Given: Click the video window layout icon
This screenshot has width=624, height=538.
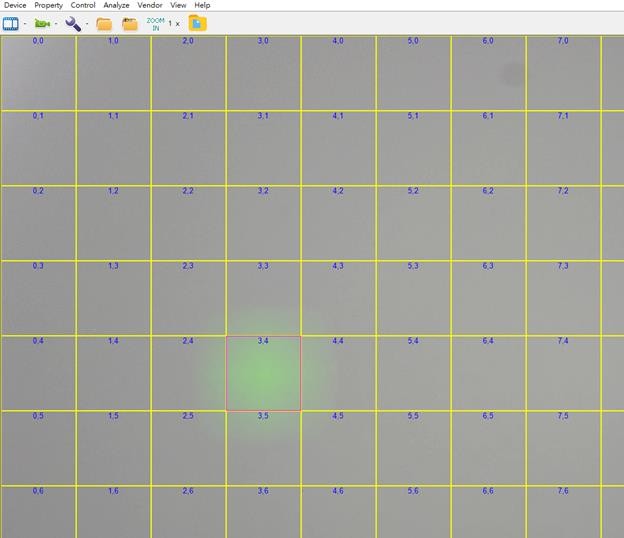Looking at the screenshot, I should [11, 23].
